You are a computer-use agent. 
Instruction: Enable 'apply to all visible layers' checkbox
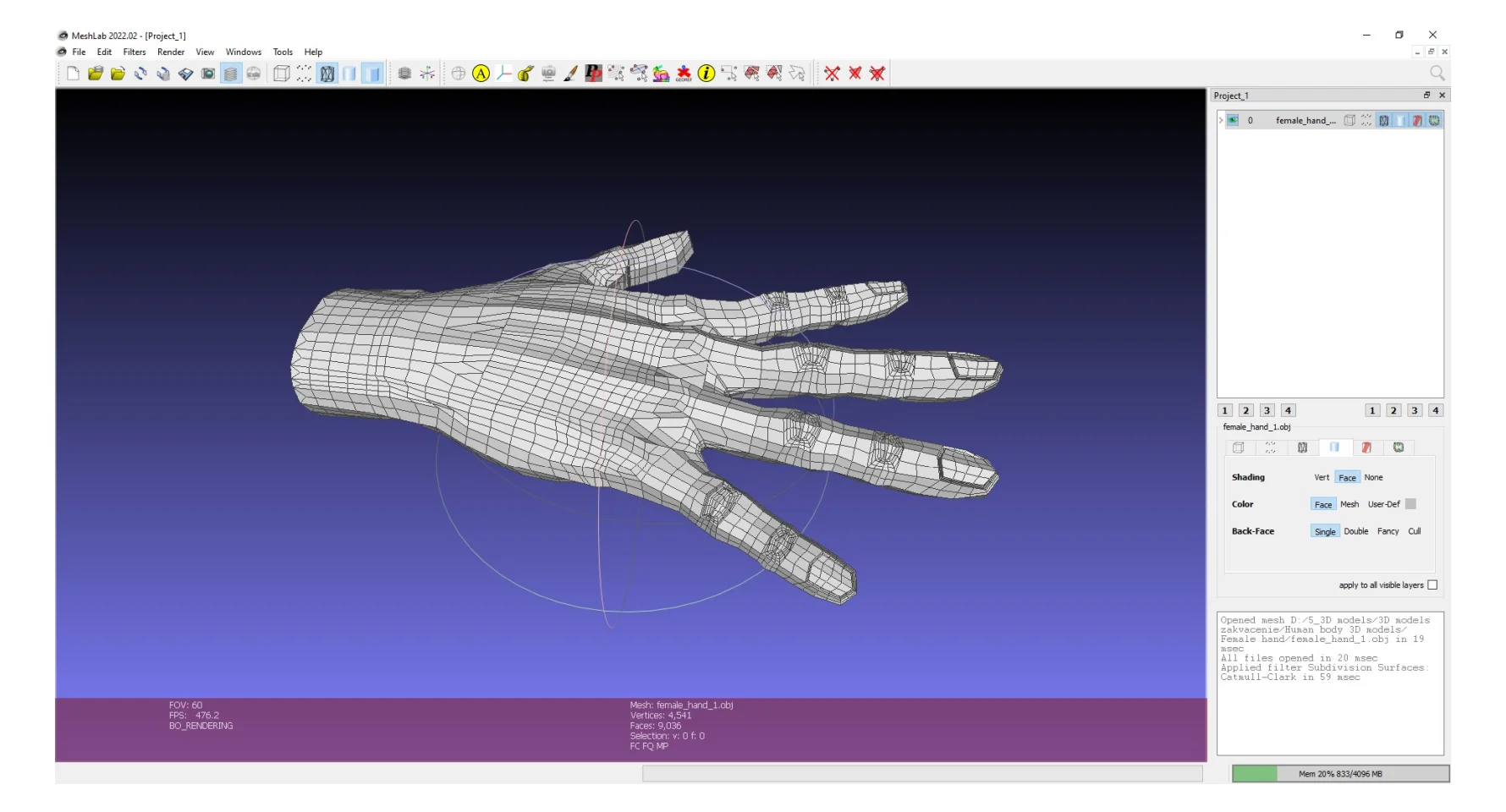[x=1432, y=585]
